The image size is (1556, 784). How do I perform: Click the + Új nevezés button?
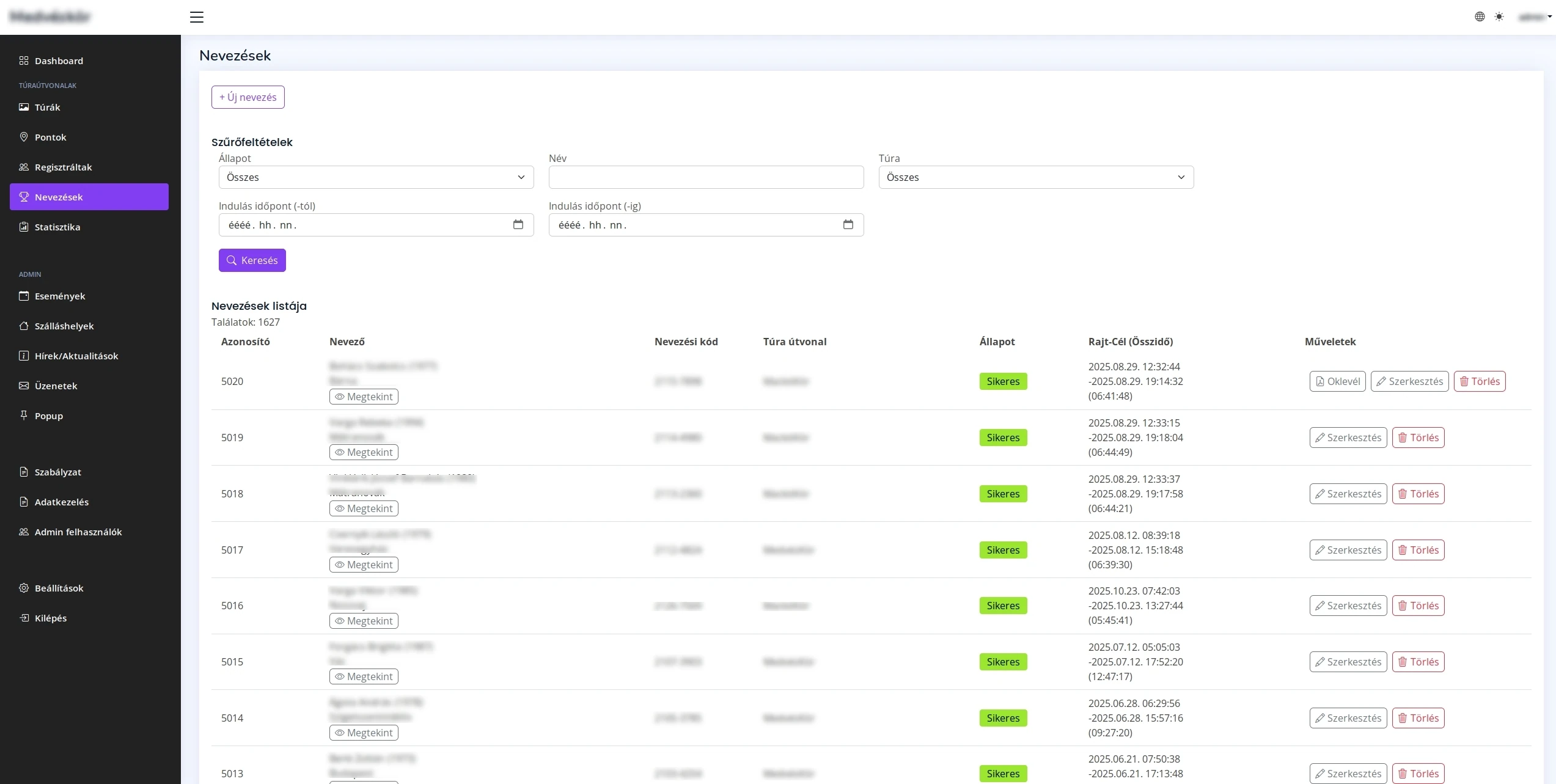248,97
